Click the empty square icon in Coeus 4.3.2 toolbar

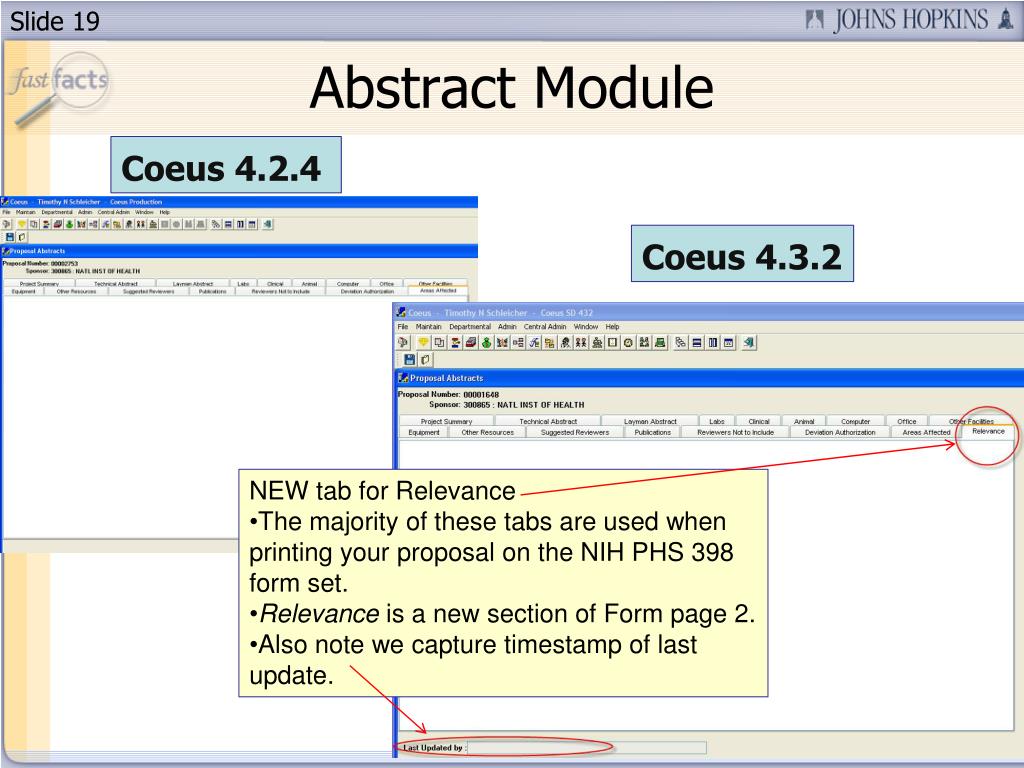point(613,342)
